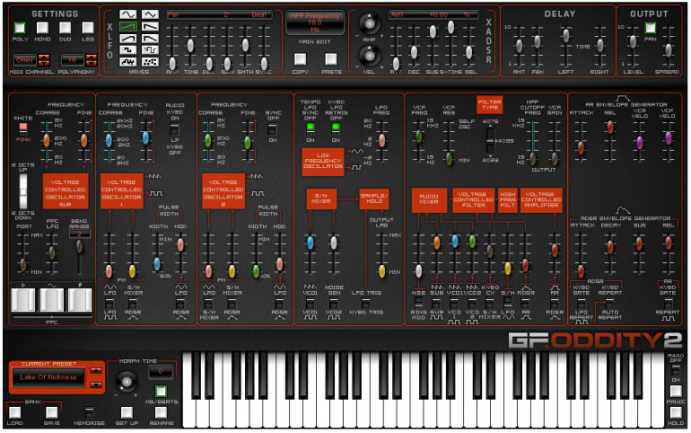The width and height of the screenshot is (691, 433).
Task: Decrease MIDI Channel with down arrow
Action: pos(44,63)
